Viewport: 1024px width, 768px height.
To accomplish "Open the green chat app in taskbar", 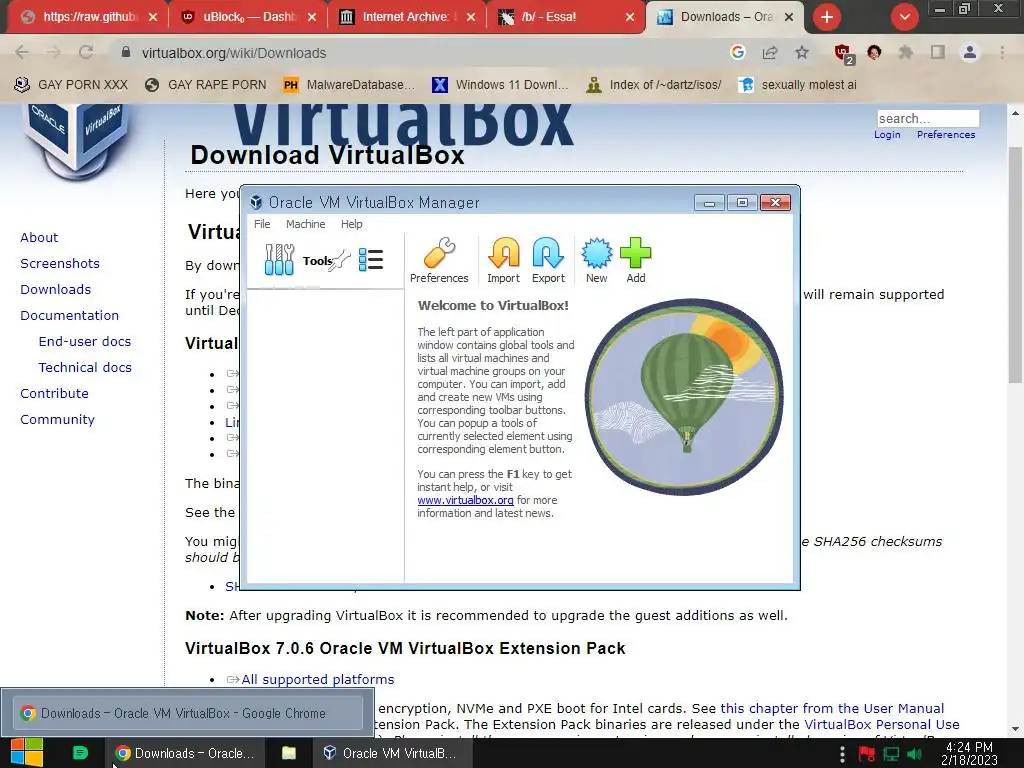I will 80,753.
